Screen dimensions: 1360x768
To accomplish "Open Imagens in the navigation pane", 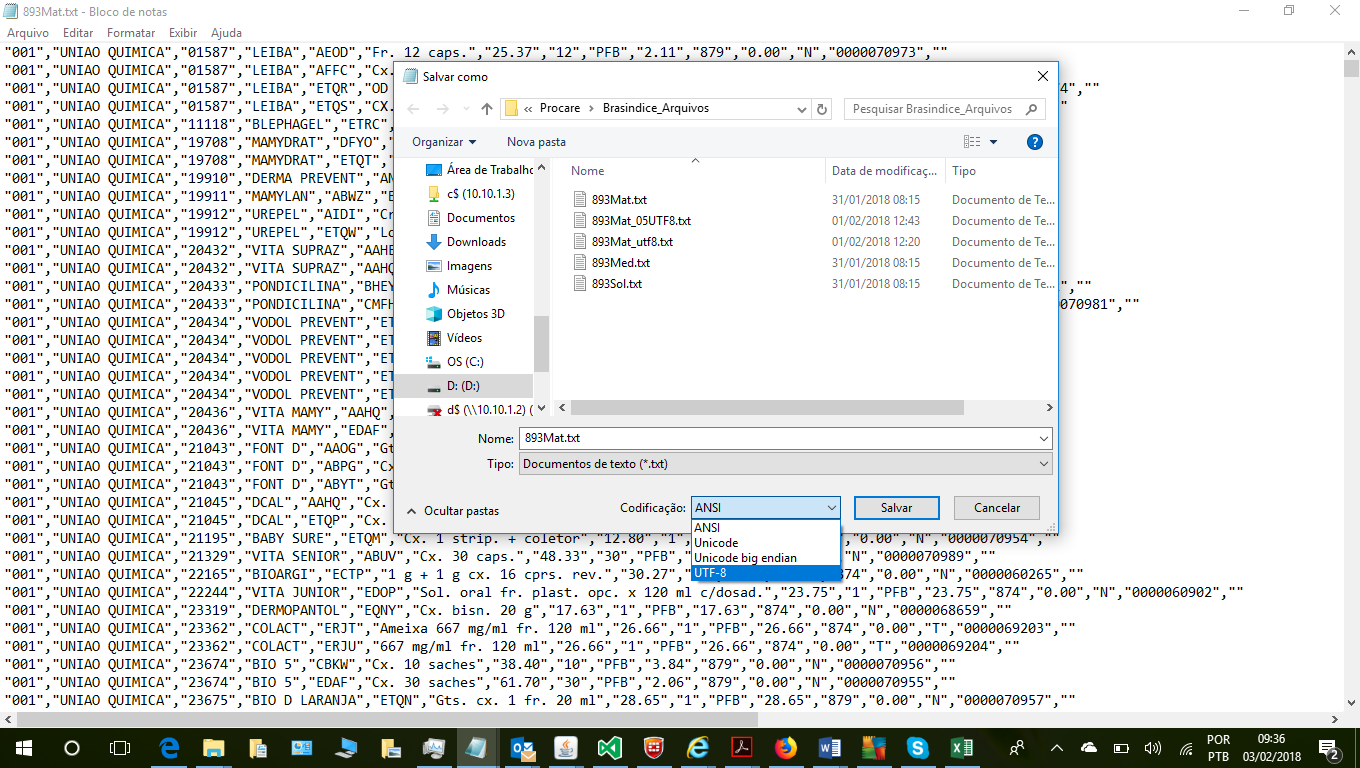I will pyautogui.click(x=458, y=266).
